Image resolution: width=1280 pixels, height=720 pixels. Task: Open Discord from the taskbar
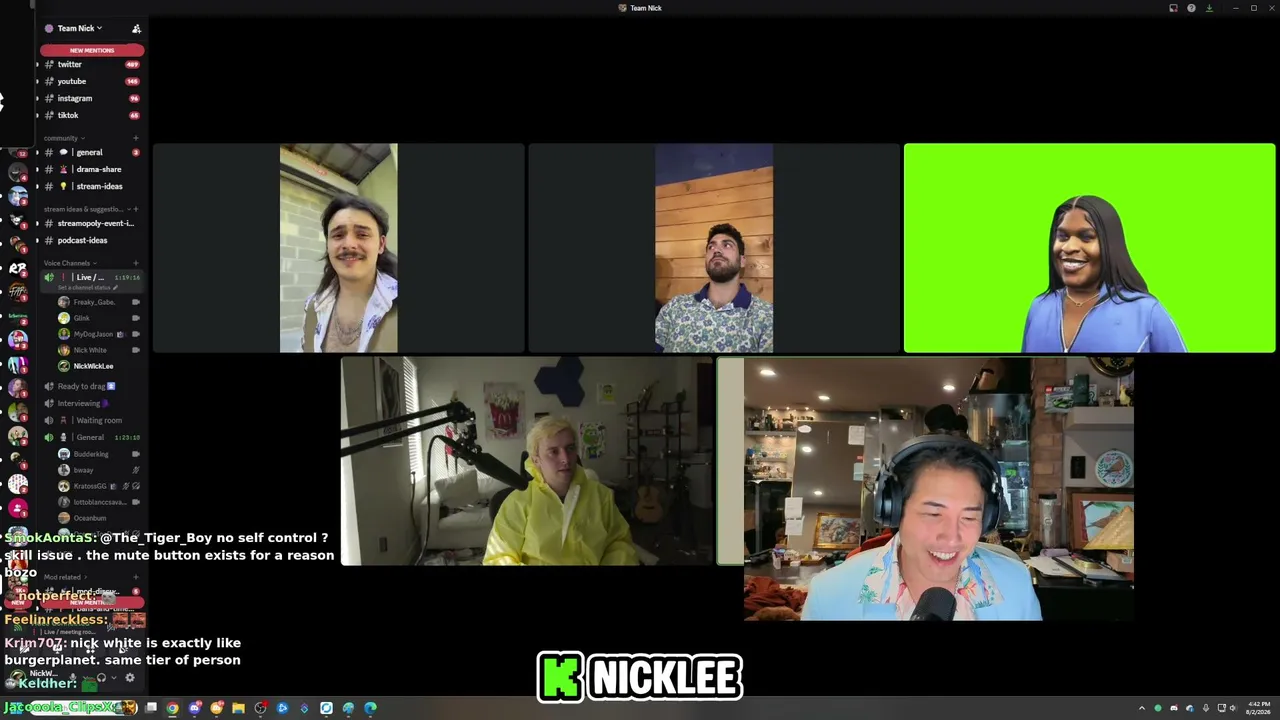[195, 708]
